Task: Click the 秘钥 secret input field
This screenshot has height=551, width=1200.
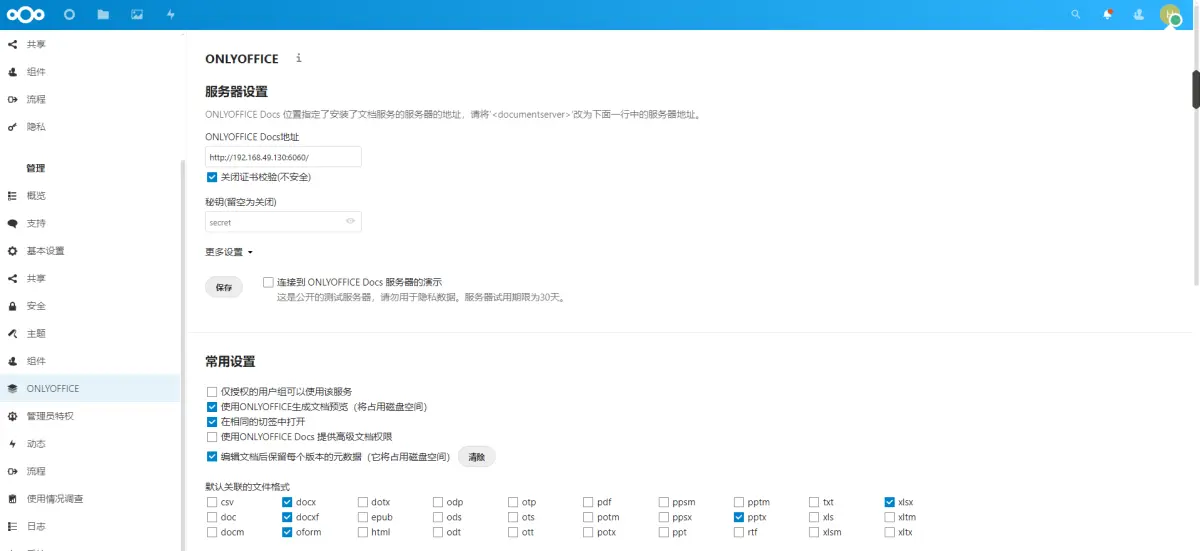Action: [283, 222]
